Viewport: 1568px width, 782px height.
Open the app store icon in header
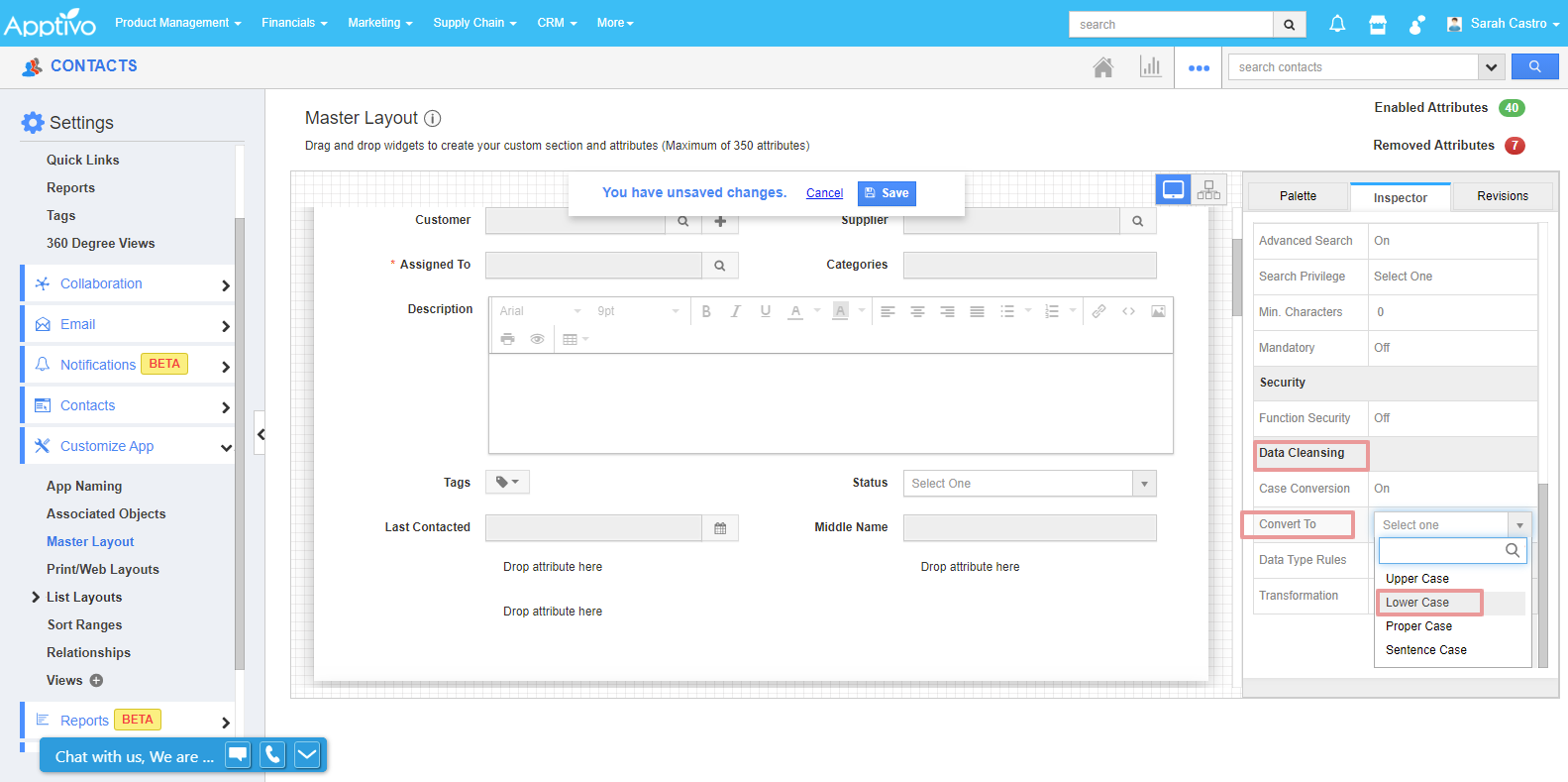tap(1378, 24)
